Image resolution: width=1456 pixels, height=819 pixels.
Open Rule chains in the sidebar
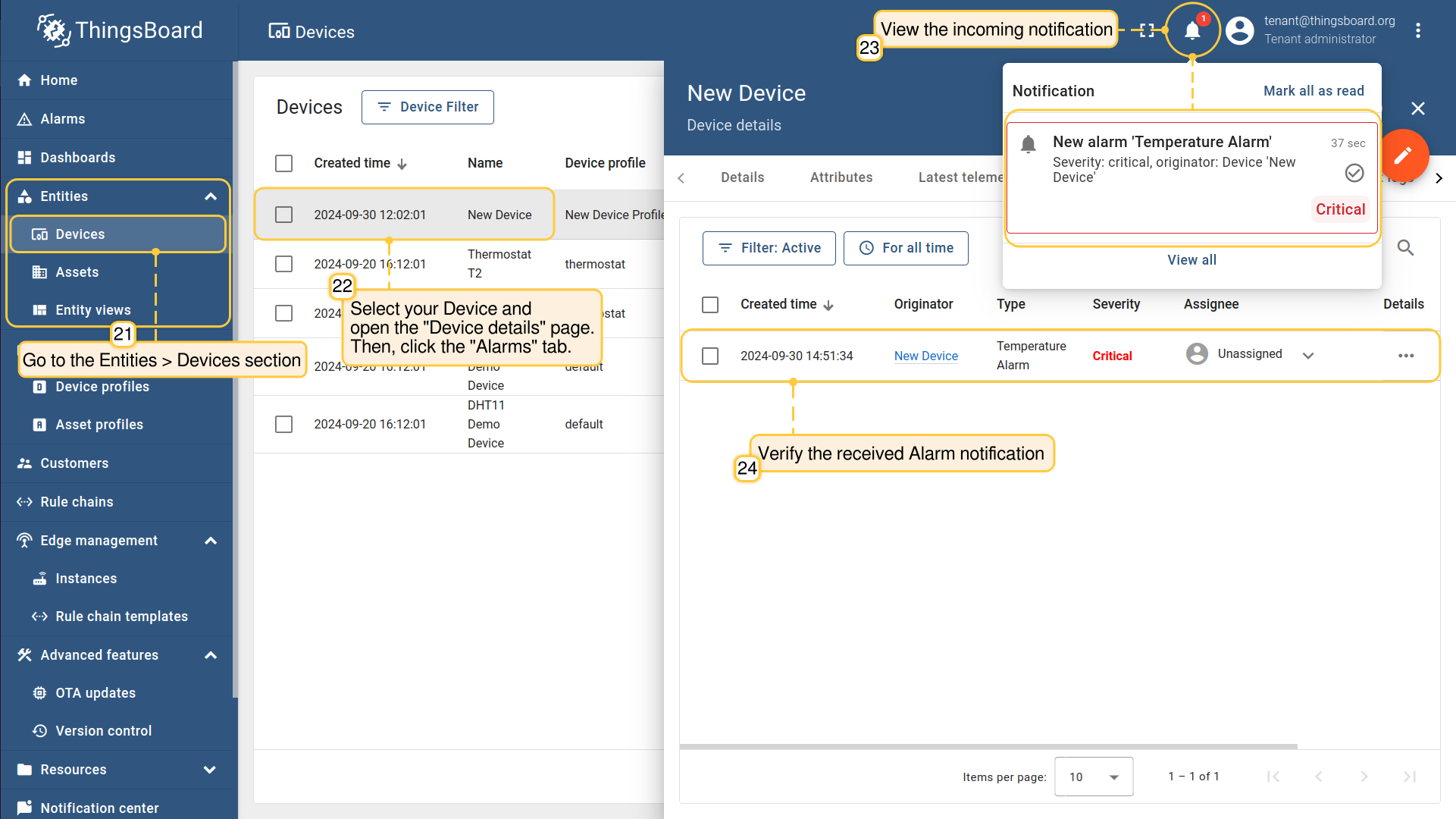(77, 502)
